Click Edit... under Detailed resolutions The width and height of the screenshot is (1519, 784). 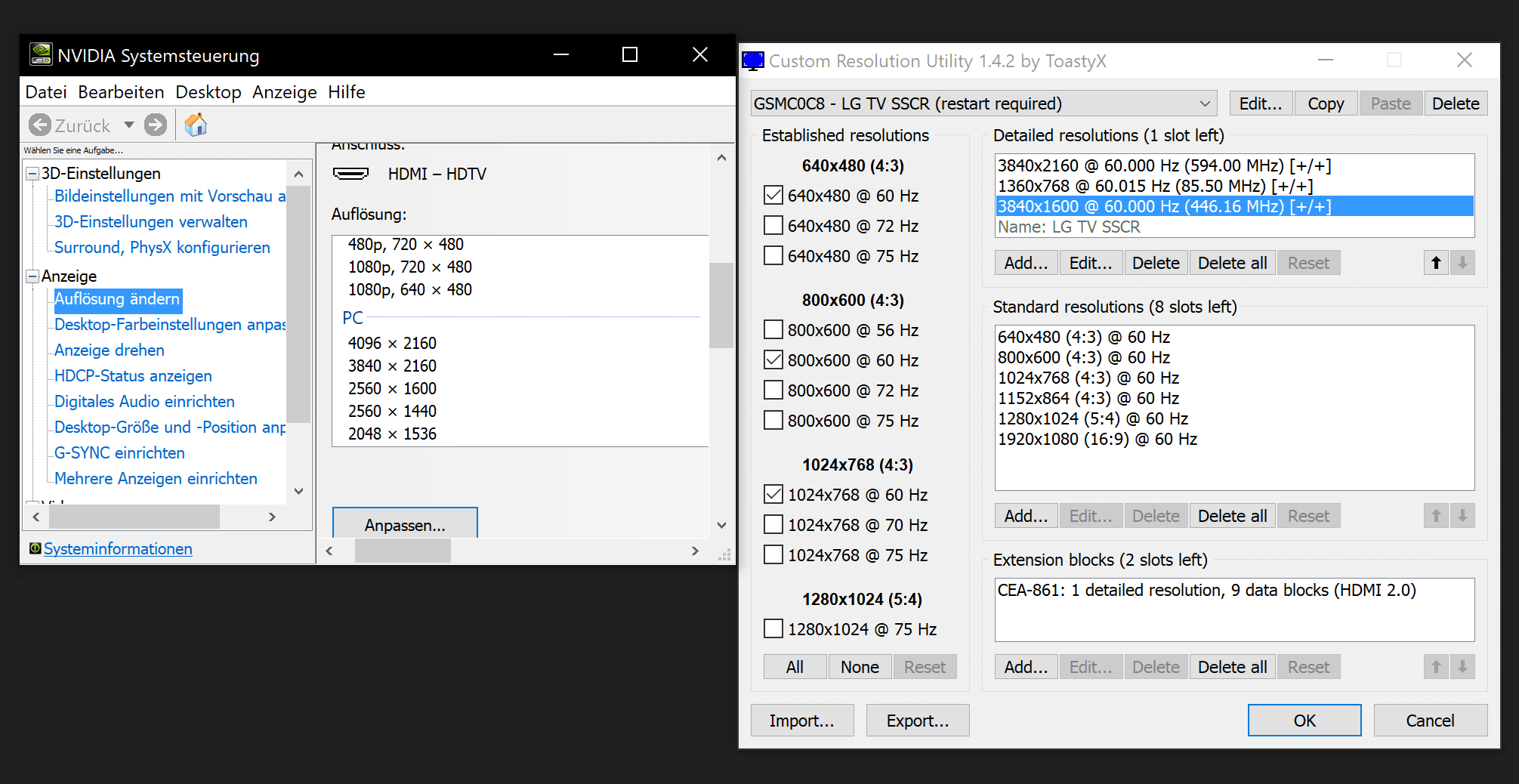[x=1091, y=263]
